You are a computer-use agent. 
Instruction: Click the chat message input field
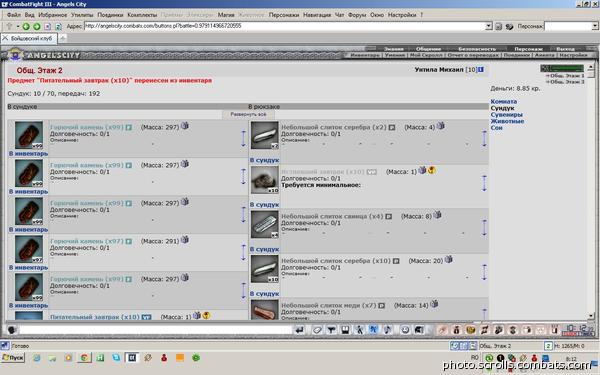point(155,329)
